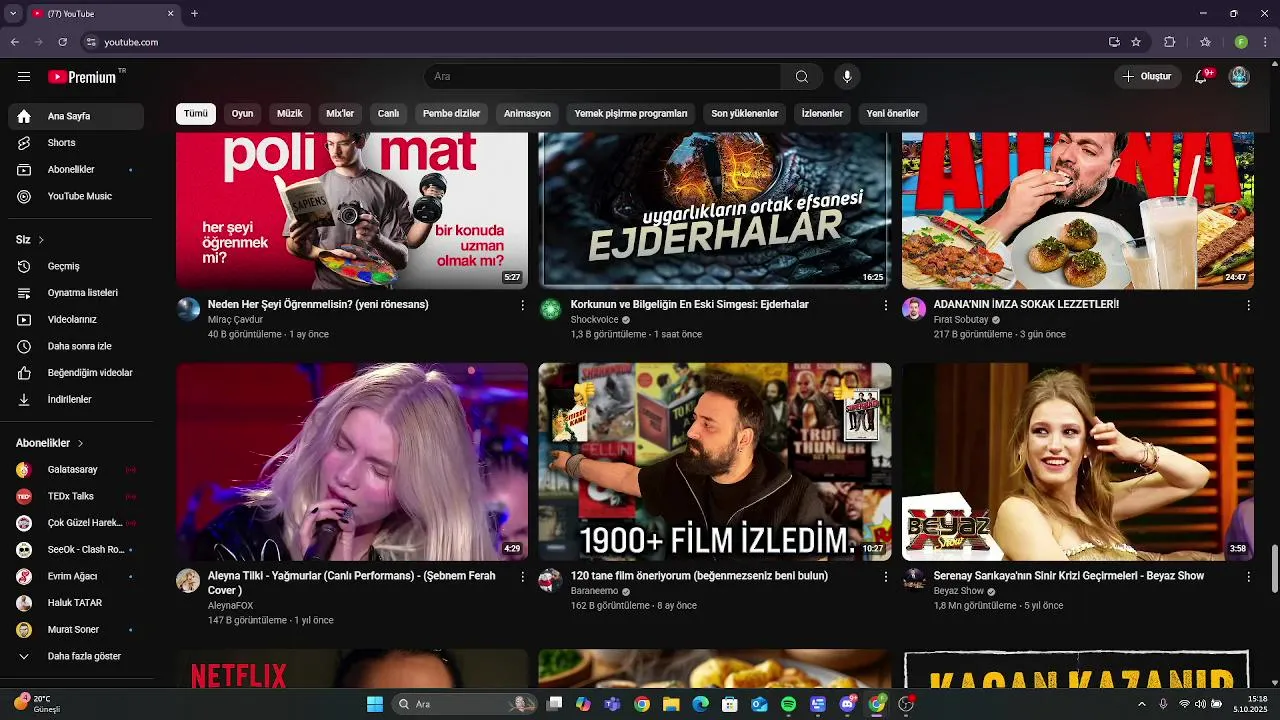Image resolution: width=1280 pixels, height=720 pixels.
Task: Select the Pembe diziler chip
Action: click(x=451, y=114)
